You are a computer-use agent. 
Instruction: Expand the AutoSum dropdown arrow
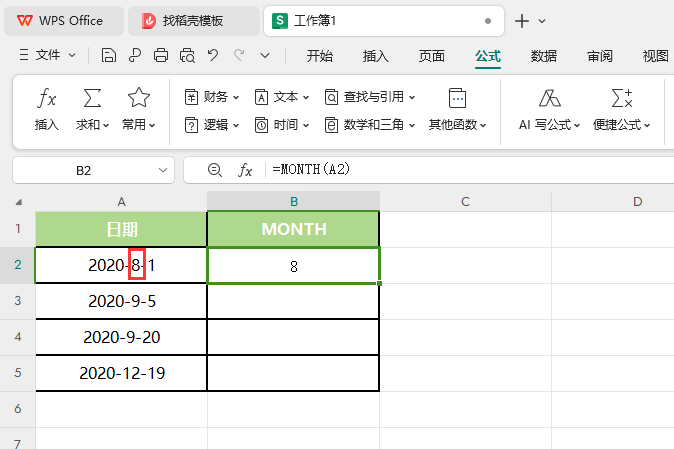pyautogui.click(x=106, y=125)
